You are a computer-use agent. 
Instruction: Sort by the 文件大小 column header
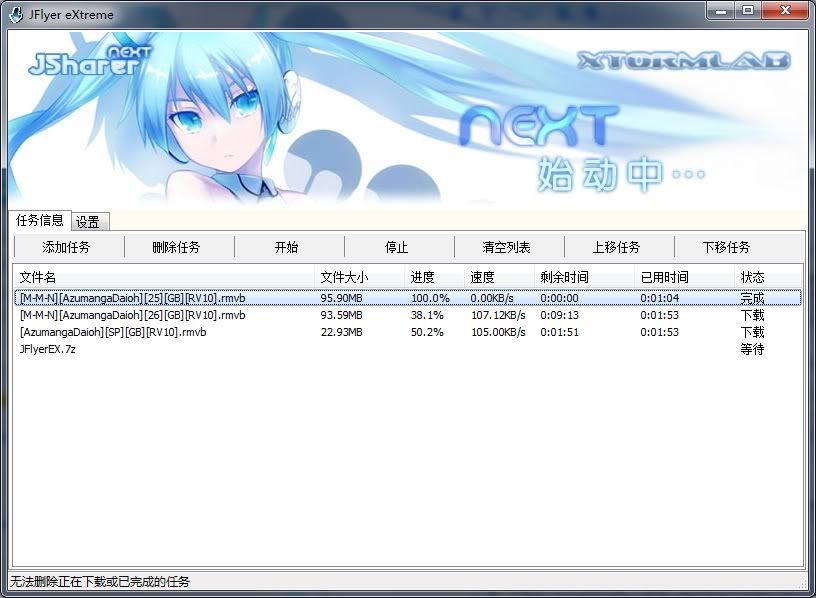(x=360, y=277)
